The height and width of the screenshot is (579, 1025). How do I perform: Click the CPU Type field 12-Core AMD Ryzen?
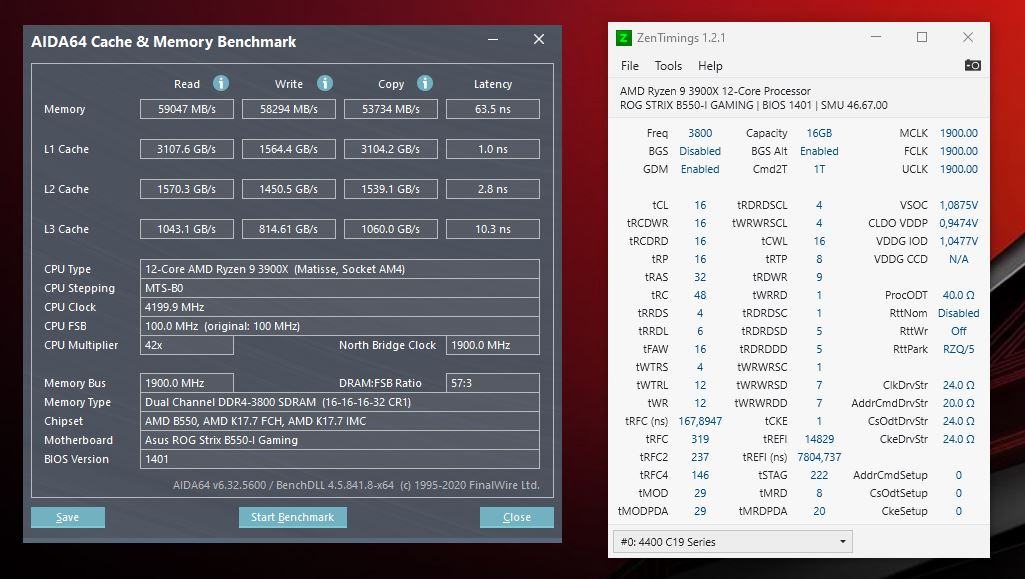click(340, 269)
